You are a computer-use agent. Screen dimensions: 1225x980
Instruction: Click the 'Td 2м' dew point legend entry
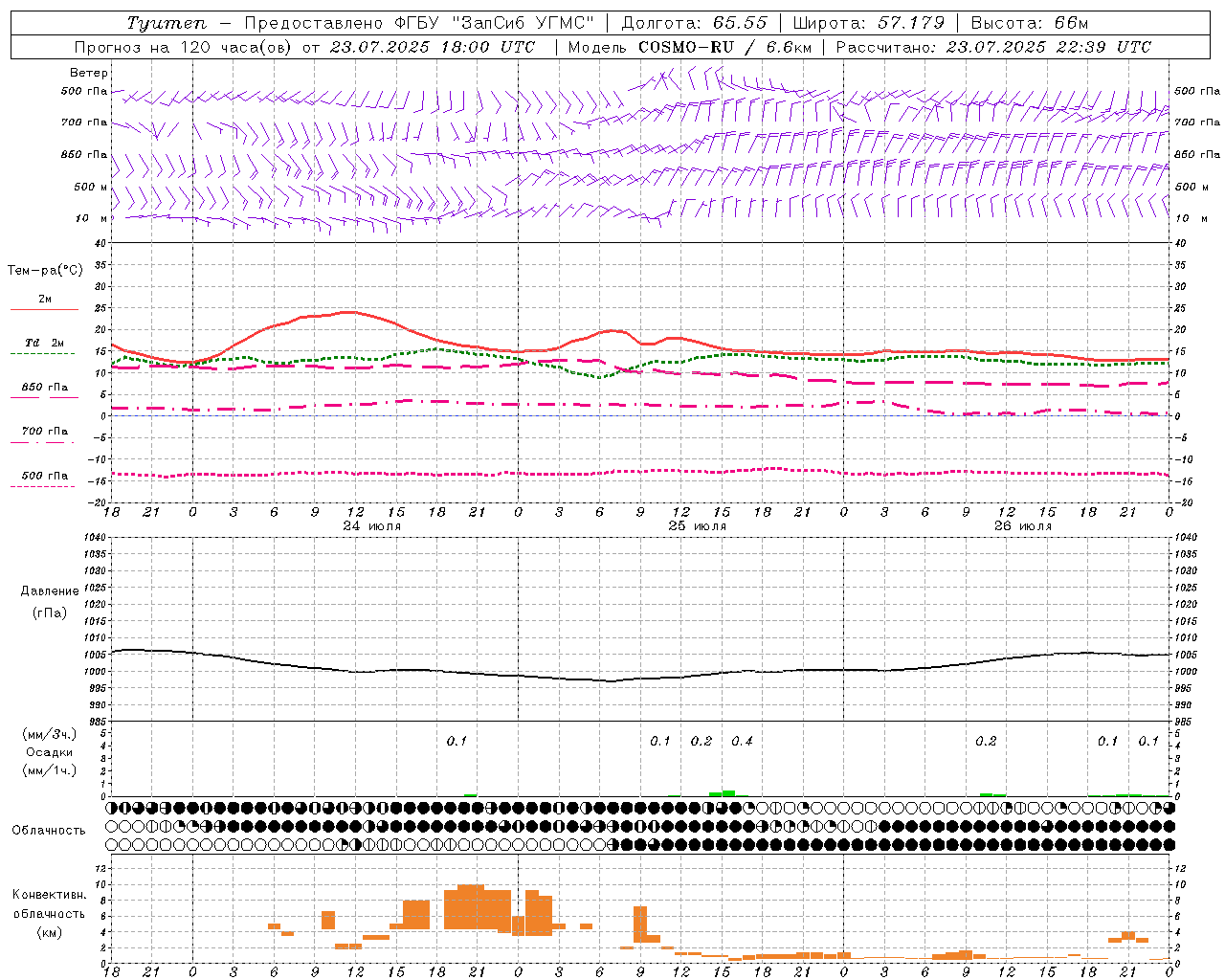44,343
